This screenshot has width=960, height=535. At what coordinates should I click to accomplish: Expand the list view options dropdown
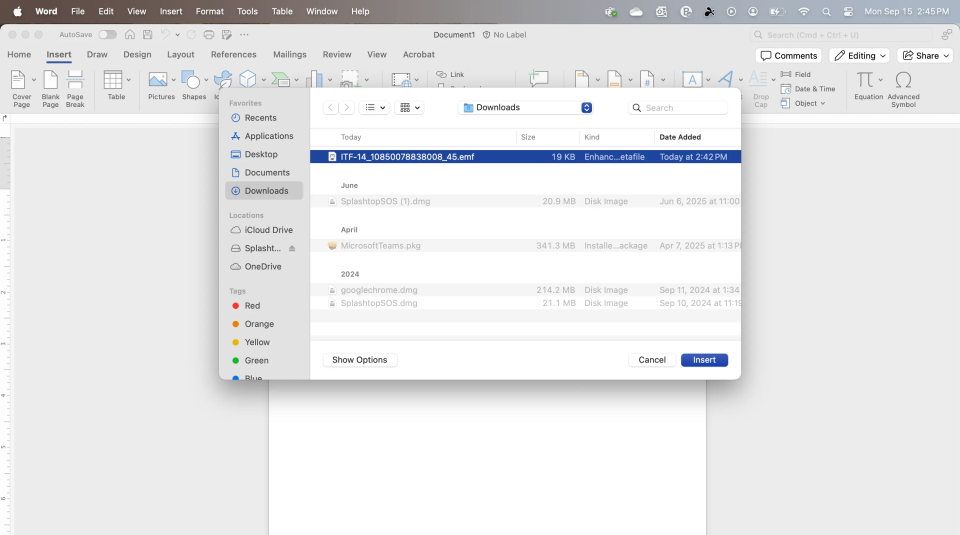pos(375,108)
